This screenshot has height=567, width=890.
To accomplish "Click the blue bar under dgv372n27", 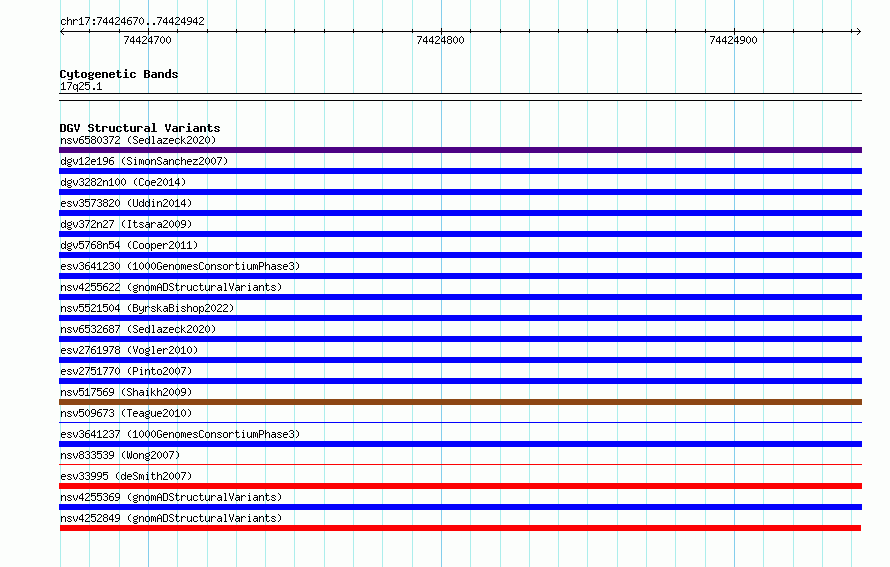I will pyautogui.click(x=460, y=234).
